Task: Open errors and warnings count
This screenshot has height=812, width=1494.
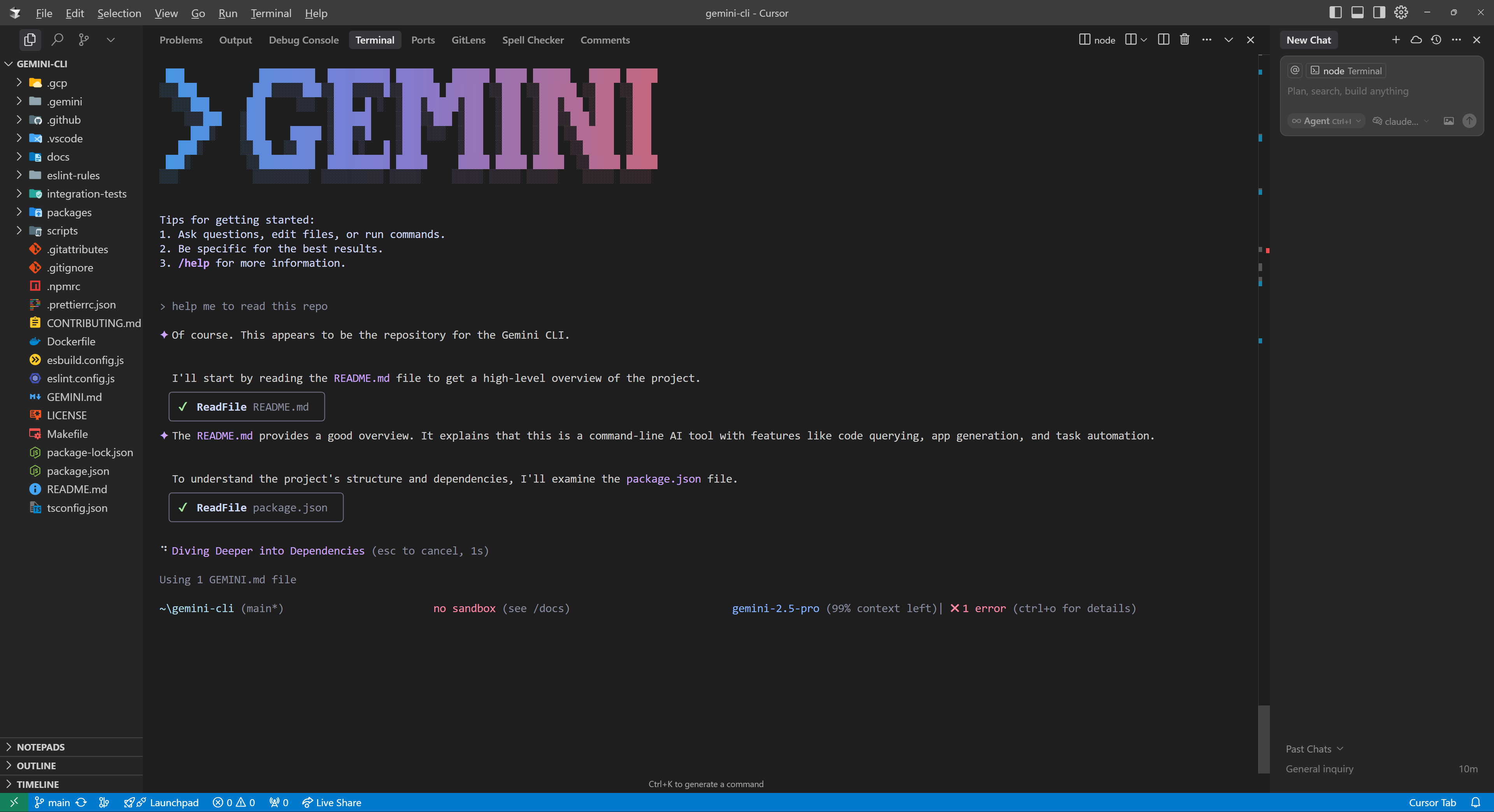Action: tap(234, 802)
